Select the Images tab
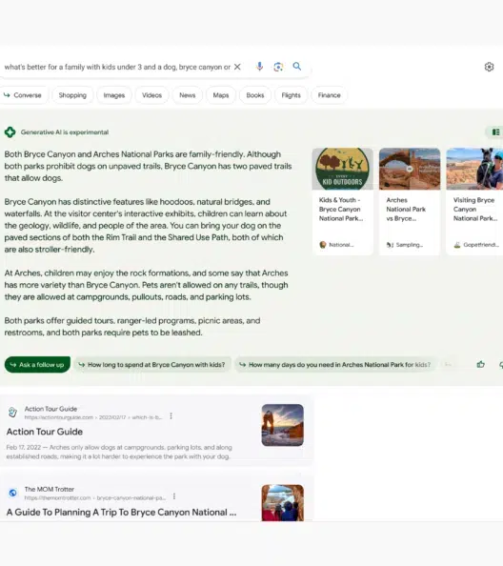503x566 pixels. (114, 95)
